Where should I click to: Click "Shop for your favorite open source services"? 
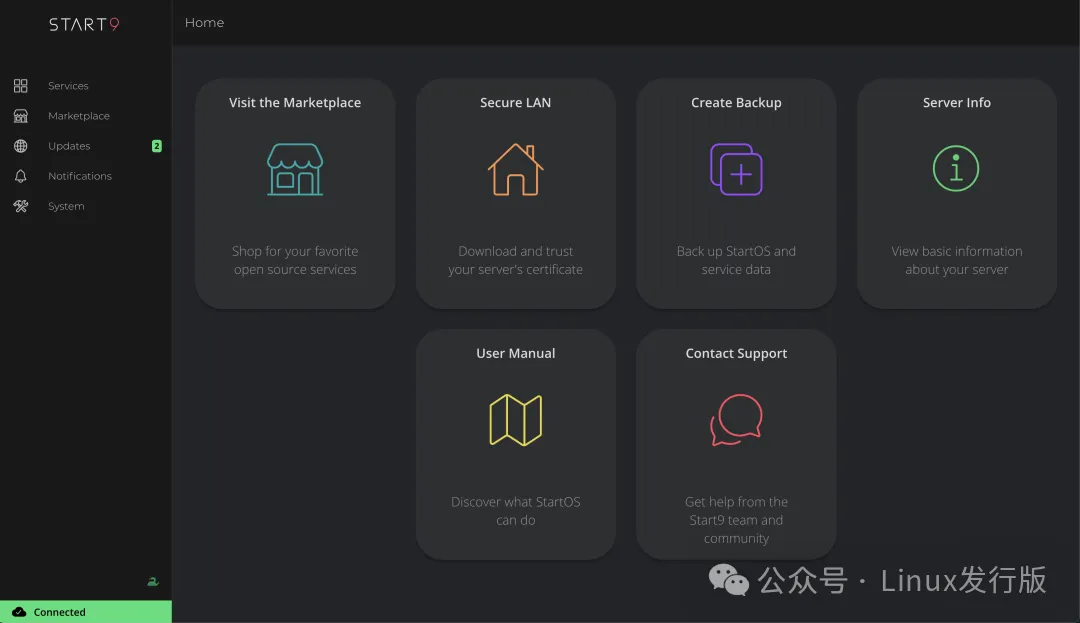click(x=295, y=260)
